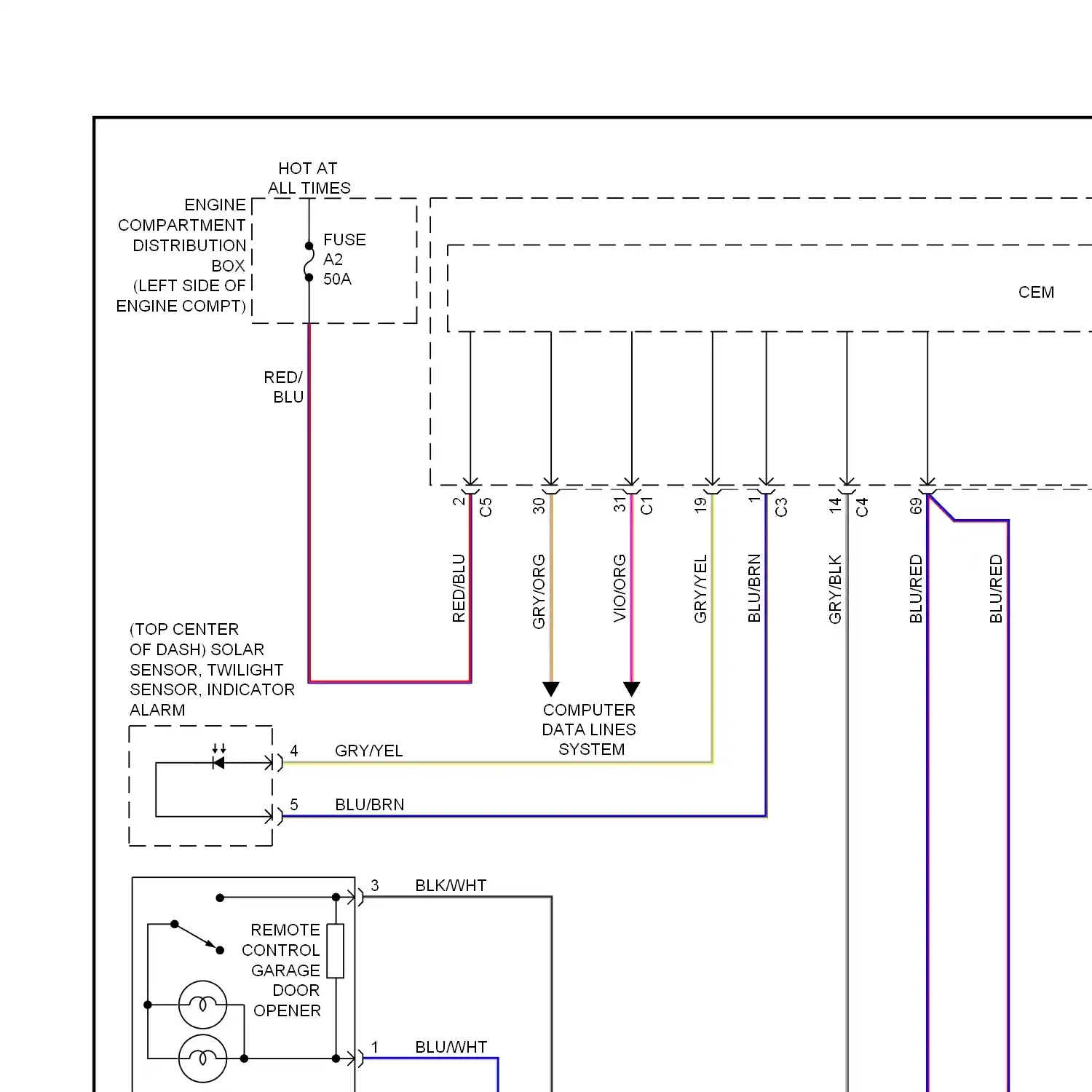Select the vertical BLU/BRN wire label
The image size is (1092, 1092).
point(754,588)
